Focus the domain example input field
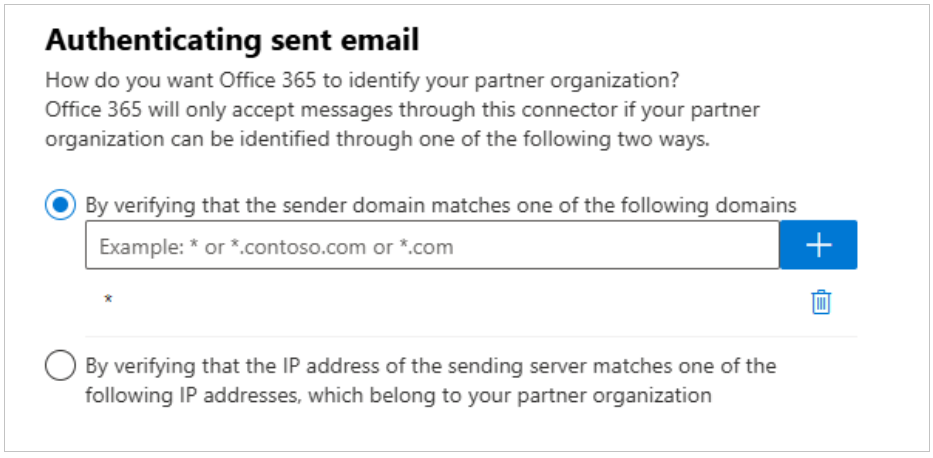The height and width of the screenshot is (458, 933). [433, 245]
